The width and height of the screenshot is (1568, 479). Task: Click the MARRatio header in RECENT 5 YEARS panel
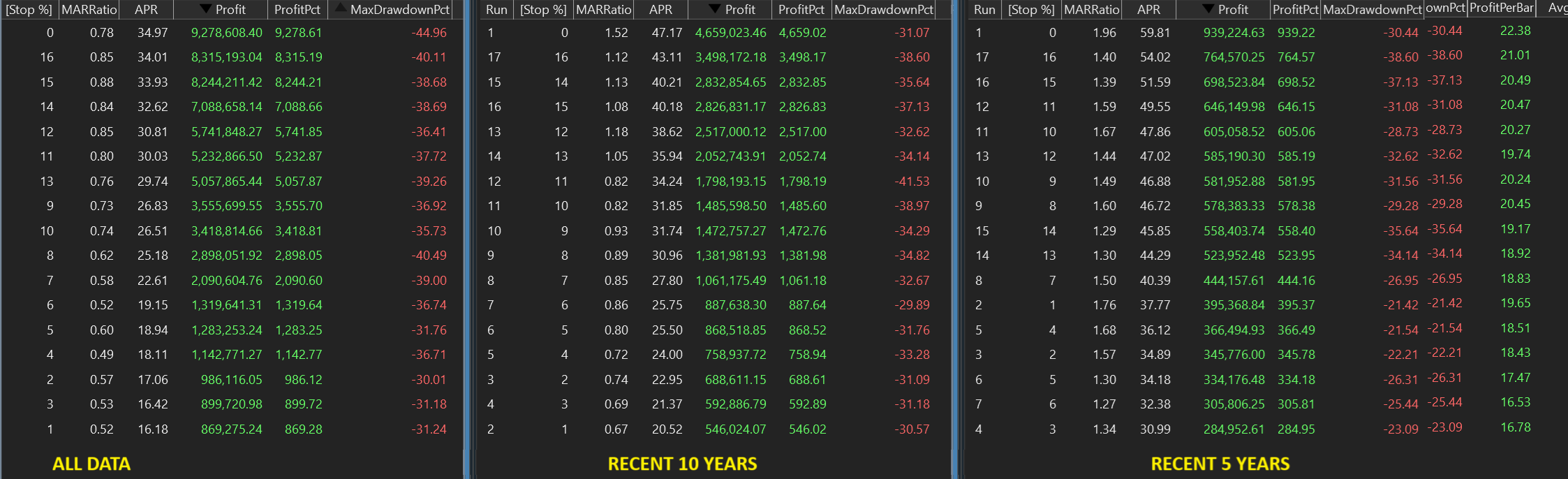click(1091, 10)
